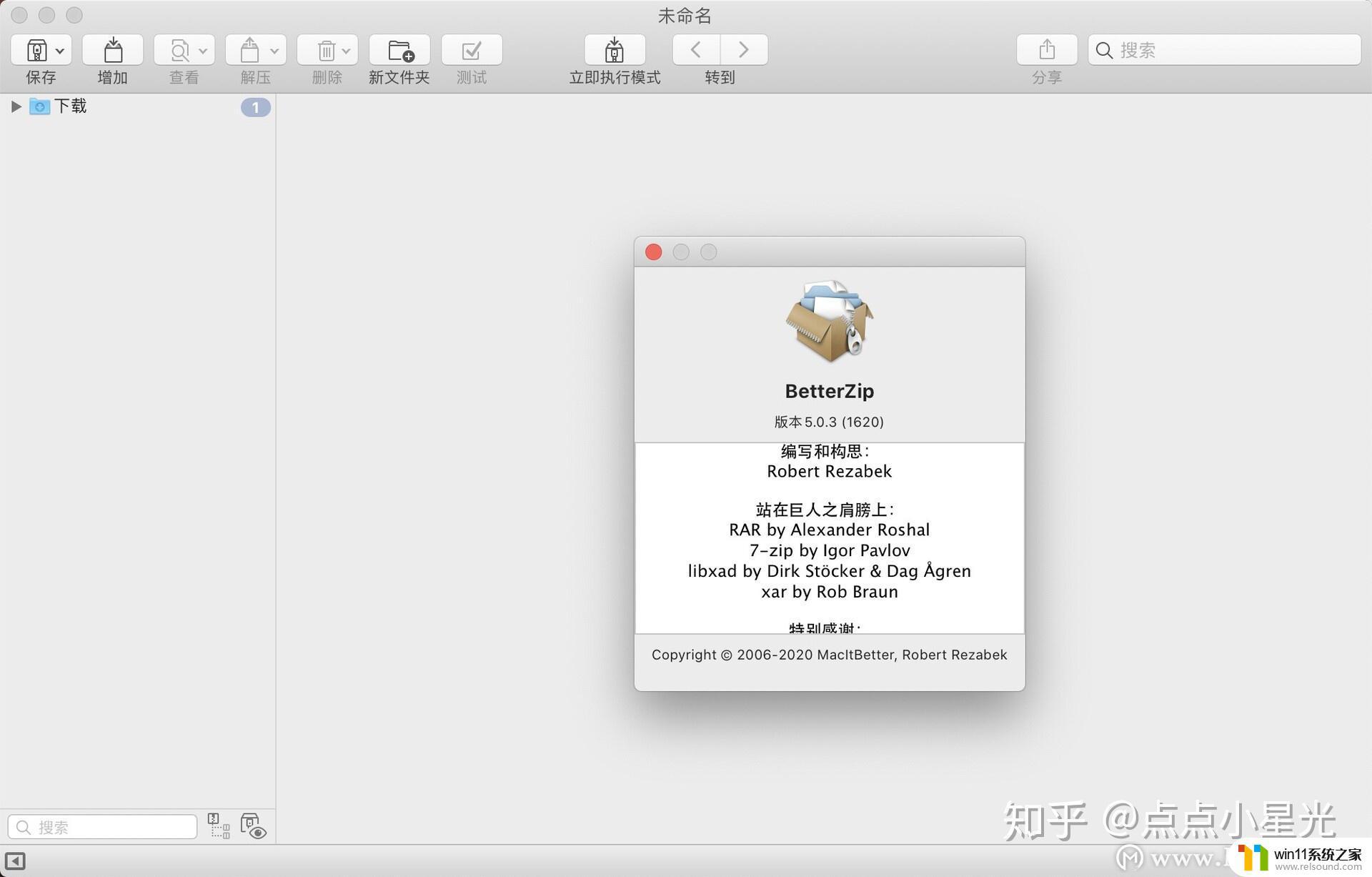Create a new folder (新文件夹)
This screenshot has width=1372, height=877.
[399, 50]
